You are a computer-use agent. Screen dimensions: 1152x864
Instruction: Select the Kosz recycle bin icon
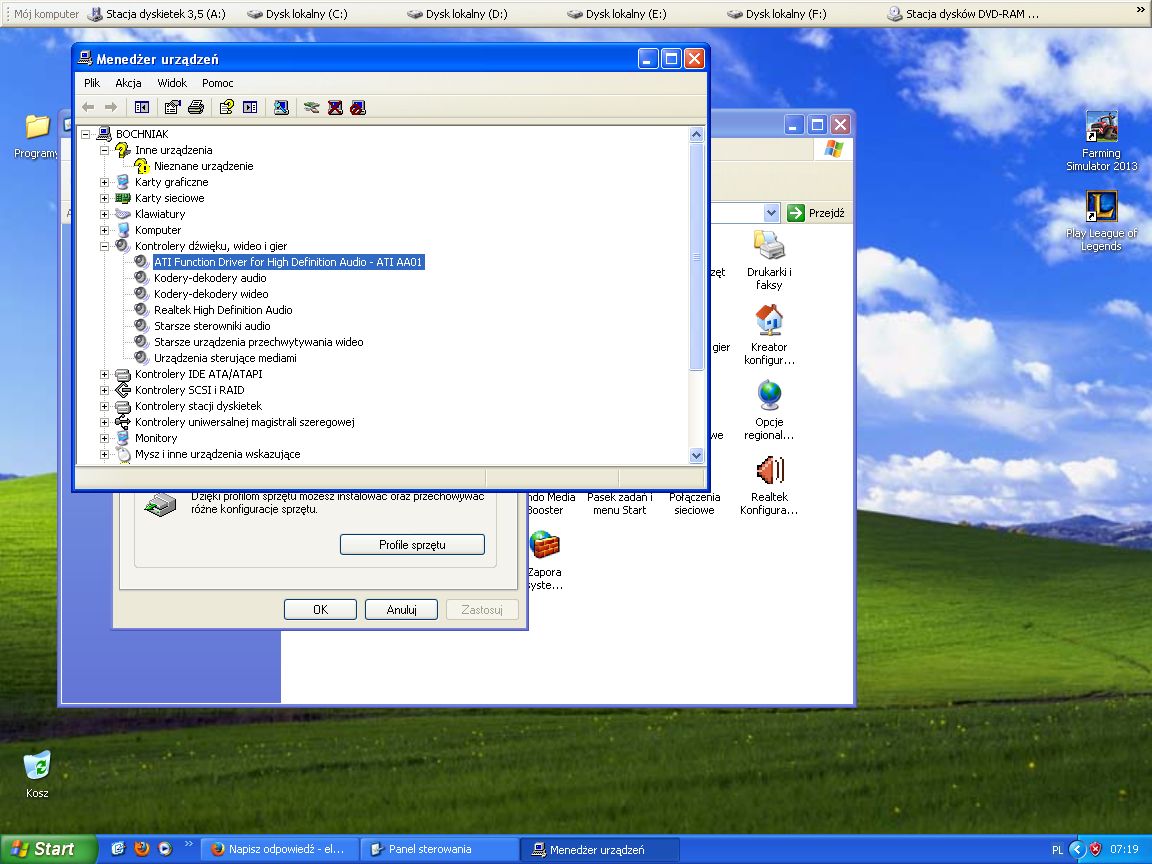[37, 773]
